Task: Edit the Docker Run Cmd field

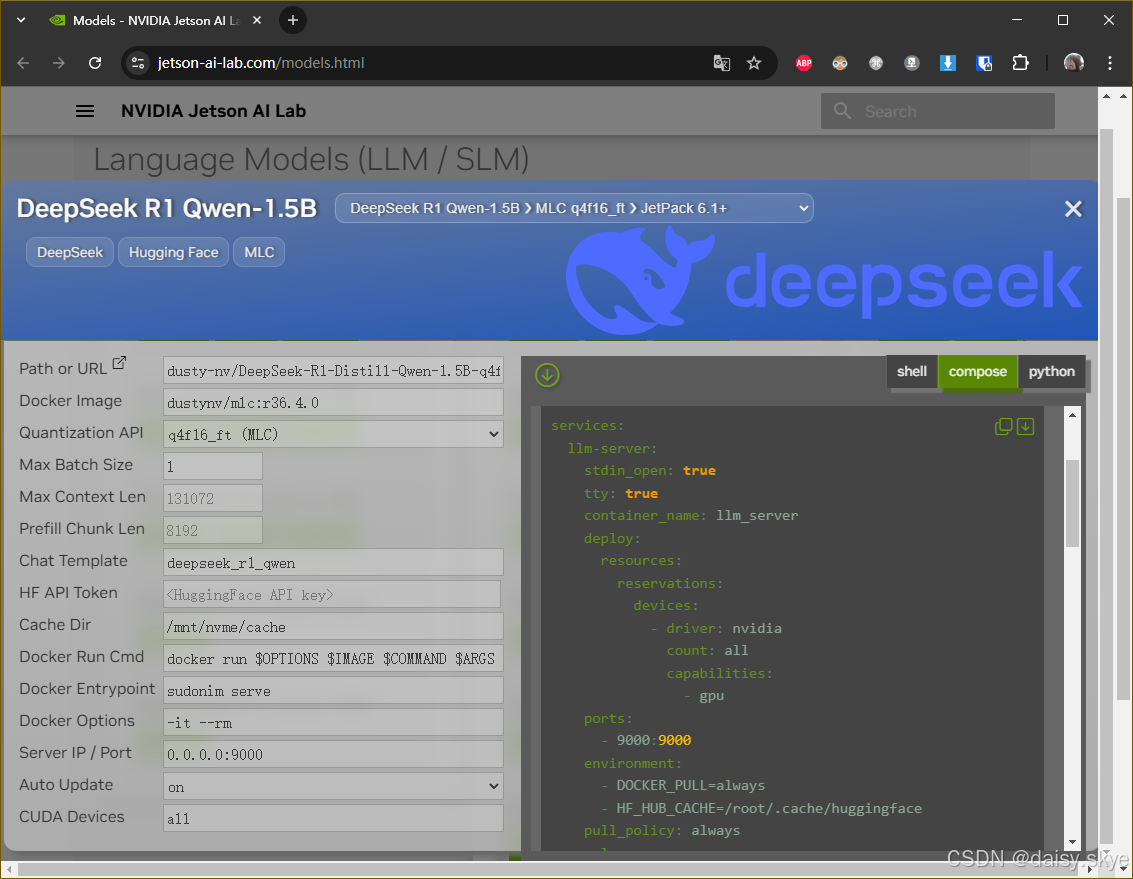Action: pyautogui.click(x=333, y=659)
